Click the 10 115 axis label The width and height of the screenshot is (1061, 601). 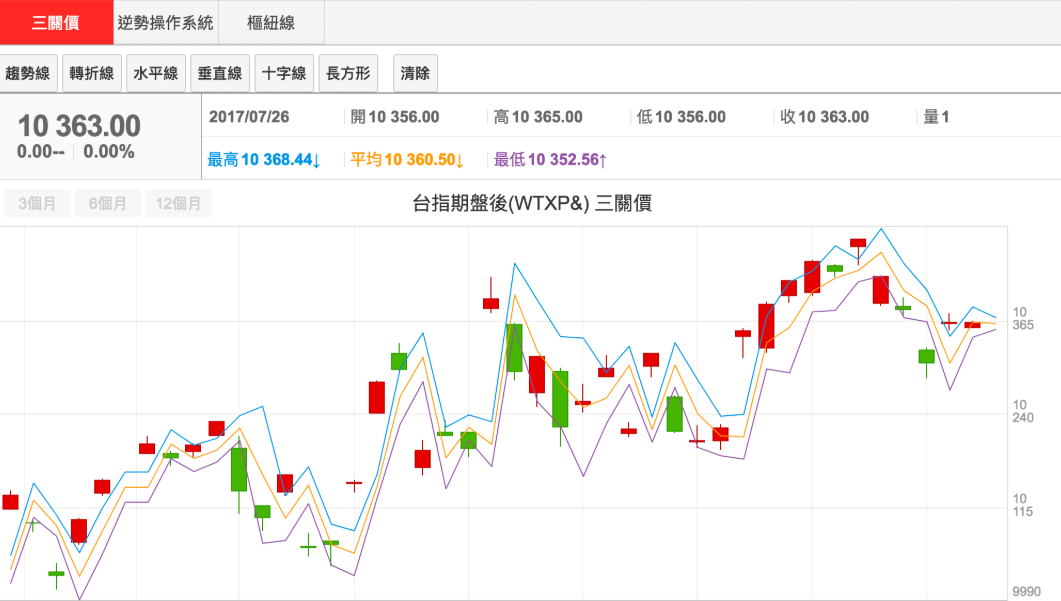(x=1023, y=505)
